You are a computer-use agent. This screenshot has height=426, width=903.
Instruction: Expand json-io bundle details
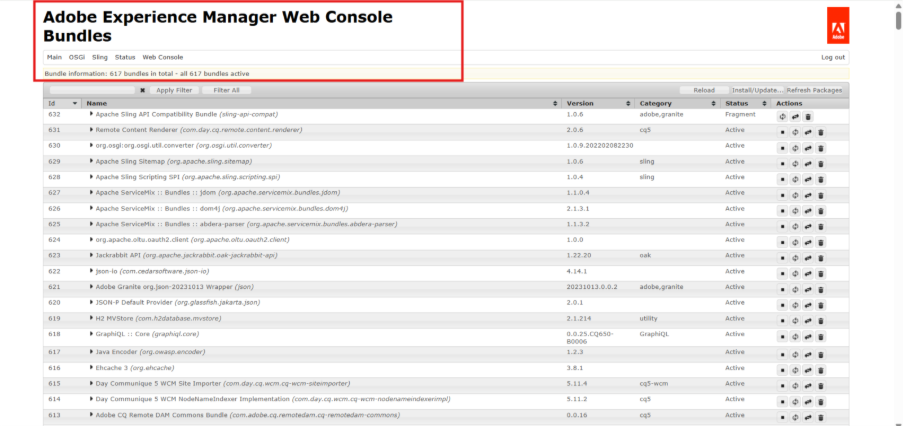[91, 271]
